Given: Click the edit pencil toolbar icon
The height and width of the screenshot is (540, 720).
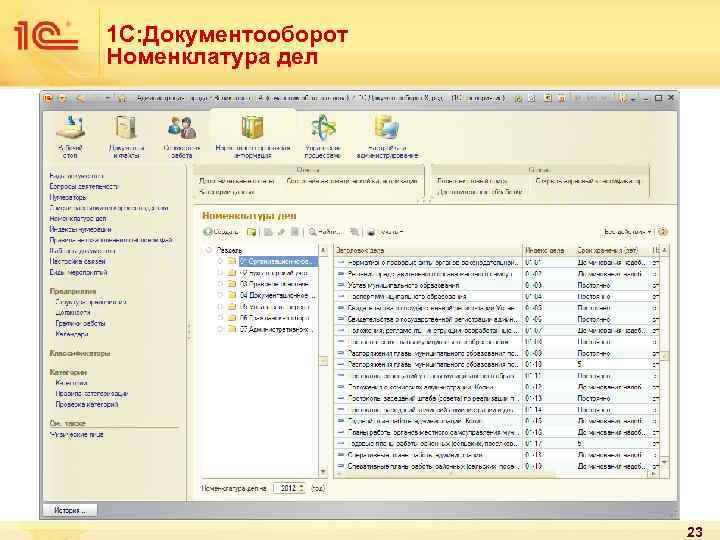Looking at the screenshot, I should tap(281, 232).
